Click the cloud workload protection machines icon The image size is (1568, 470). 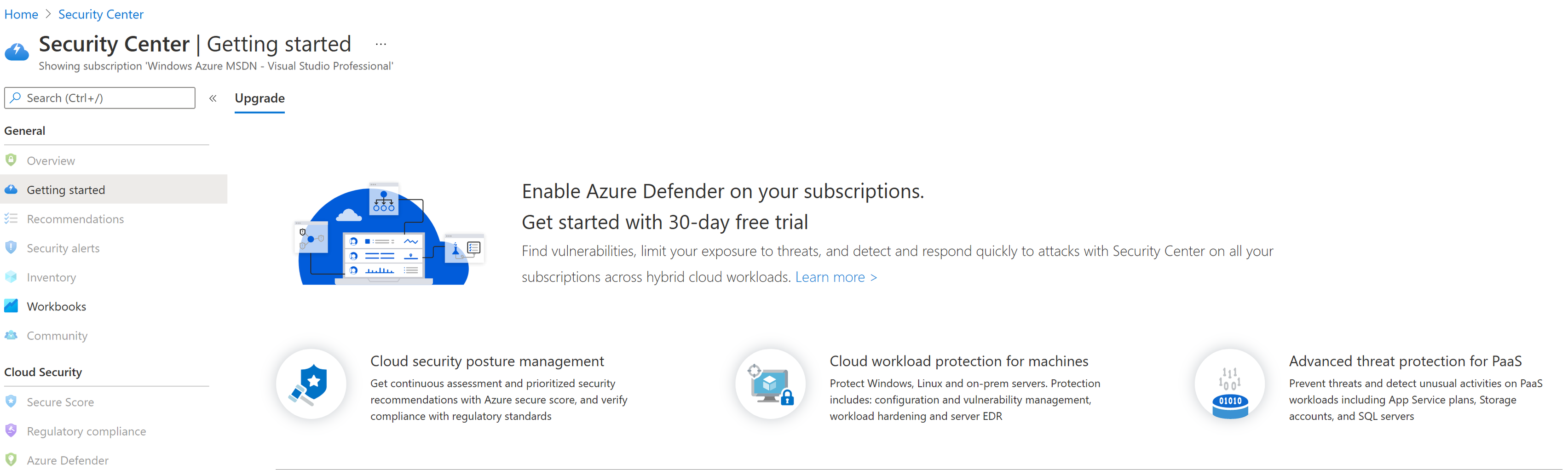click(x=771, y=384)
